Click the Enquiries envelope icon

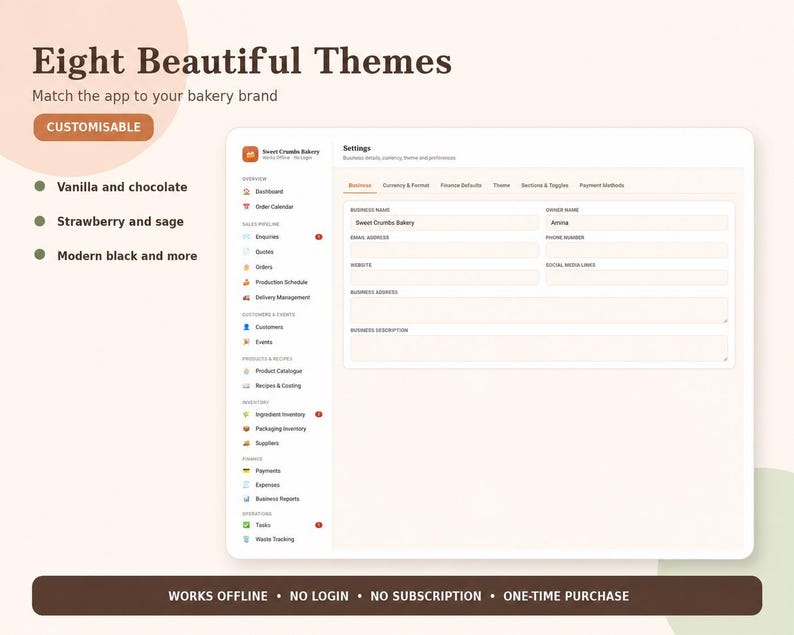pos(246,236)
